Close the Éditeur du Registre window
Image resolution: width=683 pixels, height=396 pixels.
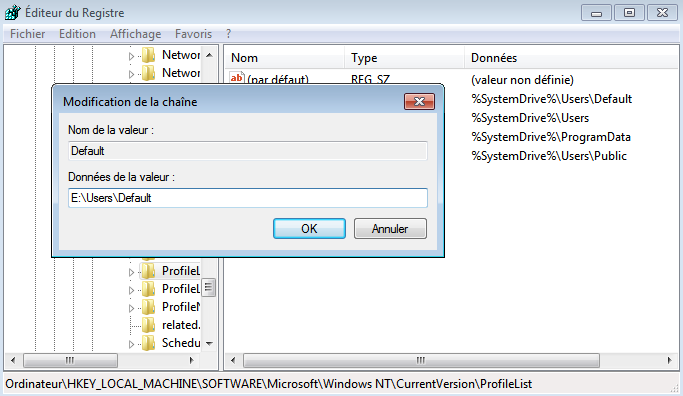[x=662, y=13]
